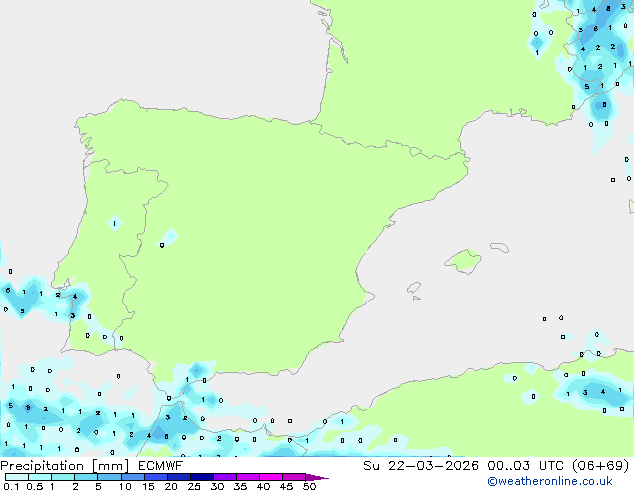
Task: Select the 2–5 mm legend swatch
Action: [86, 477]
